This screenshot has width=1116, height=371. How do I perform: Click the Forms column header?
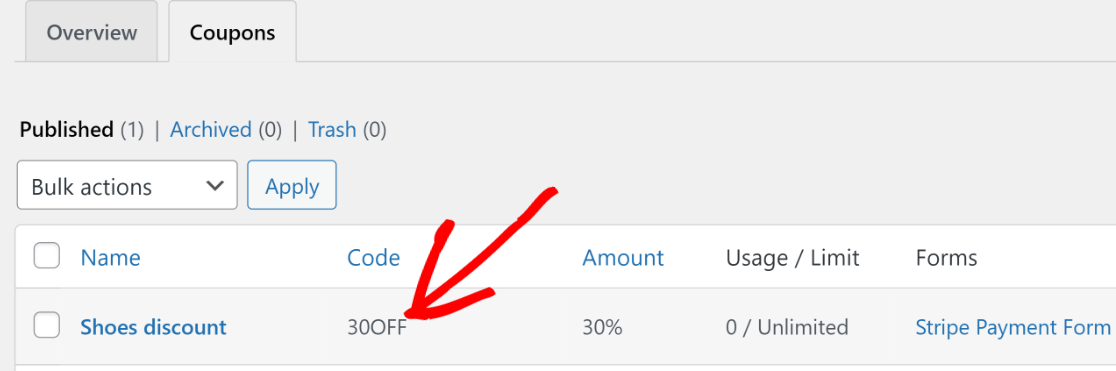946,257
